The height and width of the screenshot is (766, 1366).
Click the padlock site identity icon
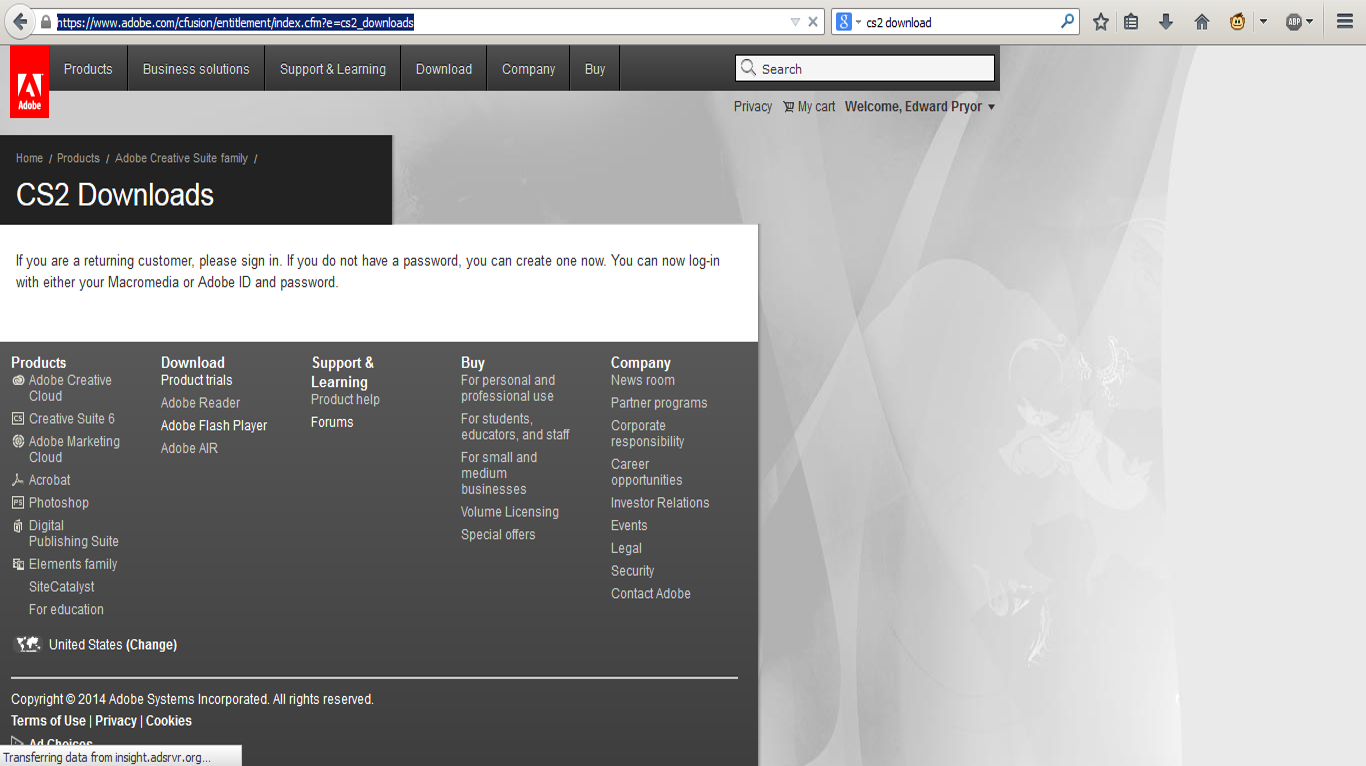coord(46,22)
